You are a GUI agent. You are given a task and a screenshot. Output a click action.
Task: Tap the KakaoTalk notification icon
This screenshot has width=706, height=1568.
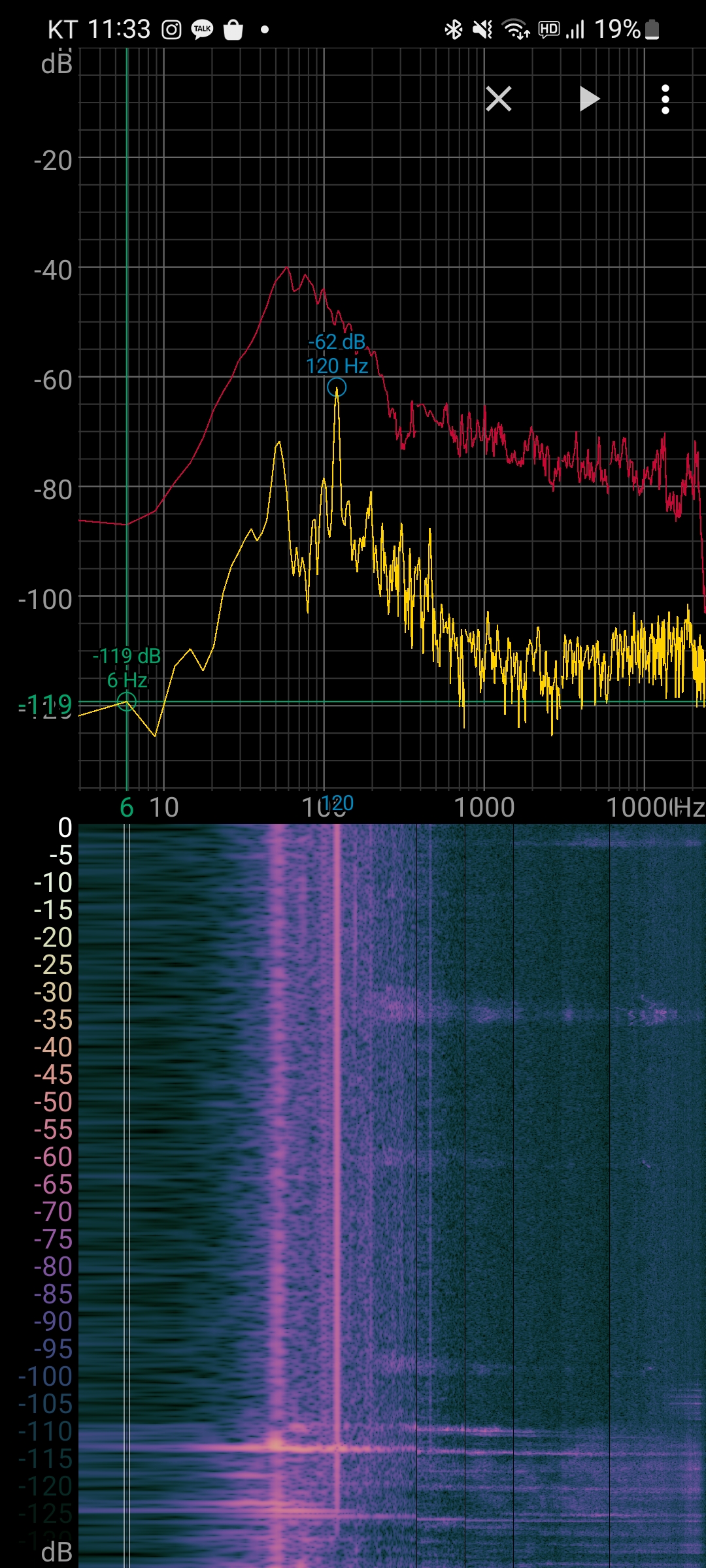(202, 29)
